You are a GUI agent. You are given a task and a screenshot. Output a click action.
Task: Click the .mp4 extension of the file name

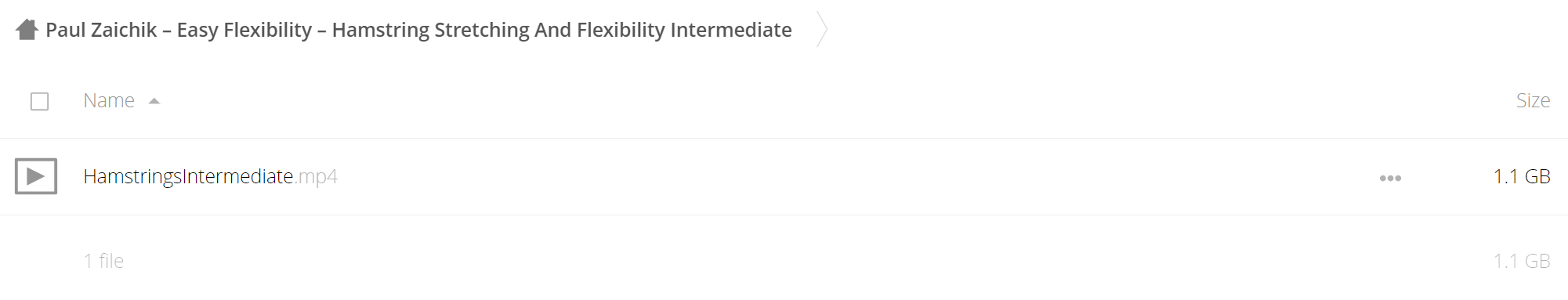click(316, 177)
